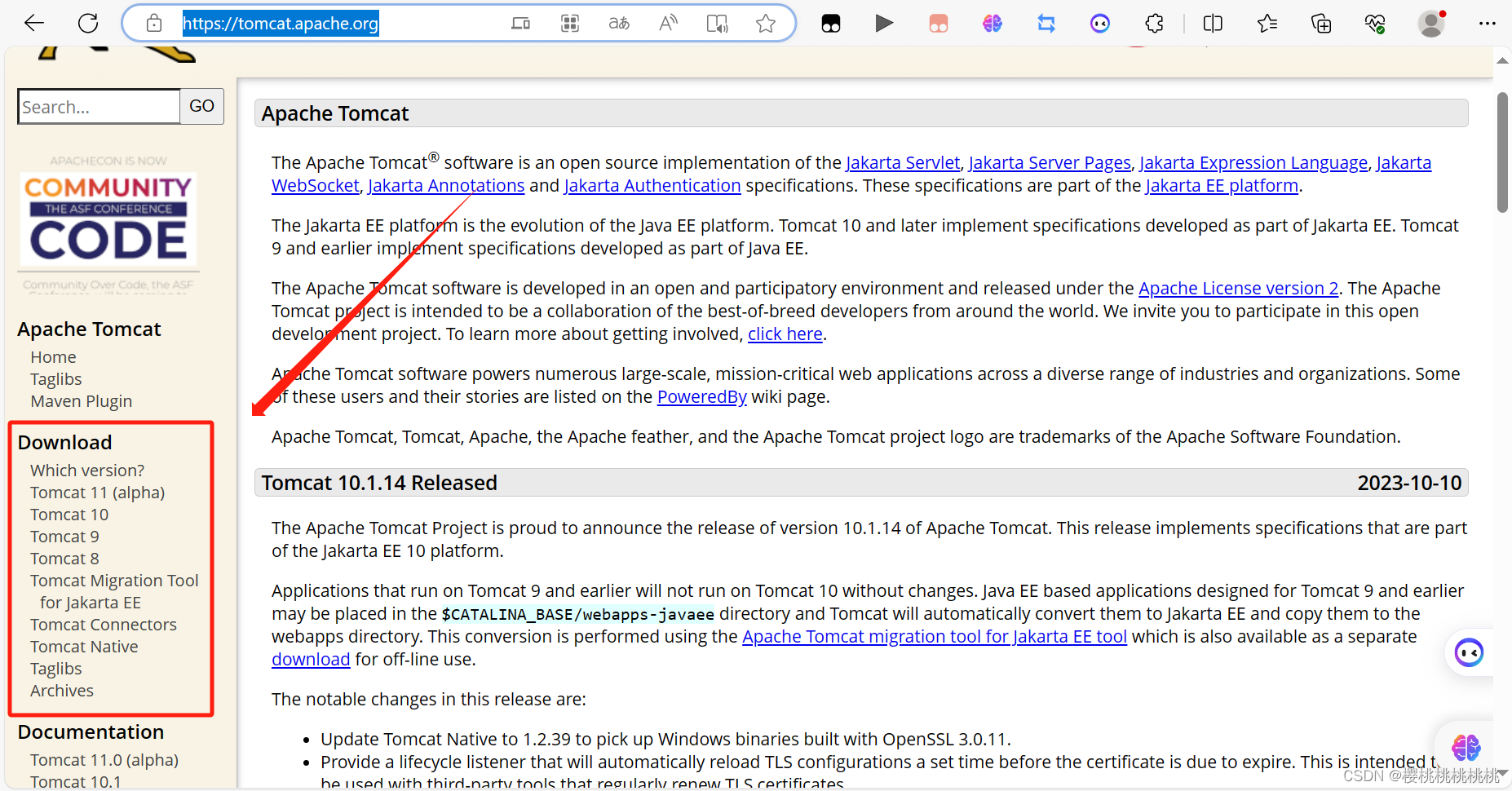Screen dimensions: 1512x791
Task: Open the Tomcat Native link
Action: tap(84, 647)
